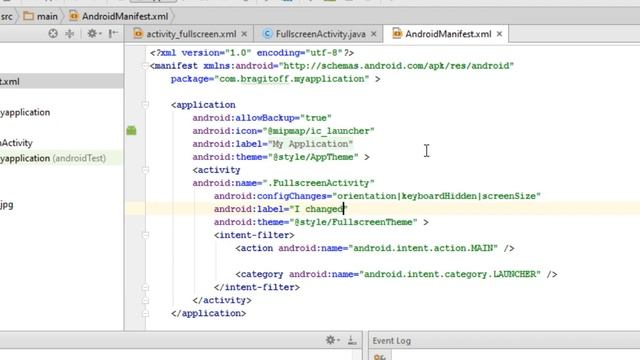Click the <activity opening tag text
This screenshot has width=640, height=360.
[216, 170]
